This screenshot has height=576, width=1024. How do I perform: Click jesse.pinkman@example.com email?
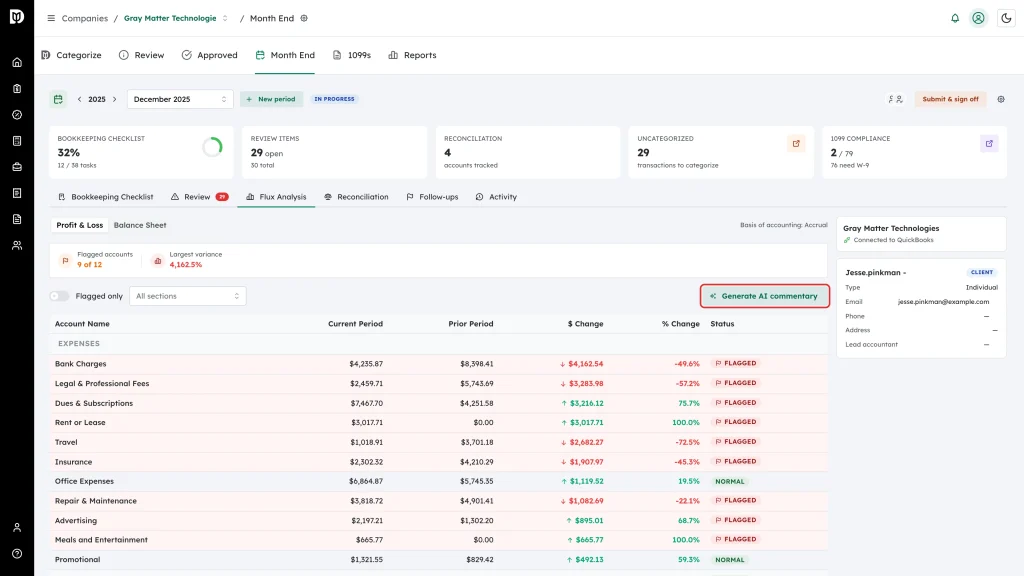click(943, 302)
